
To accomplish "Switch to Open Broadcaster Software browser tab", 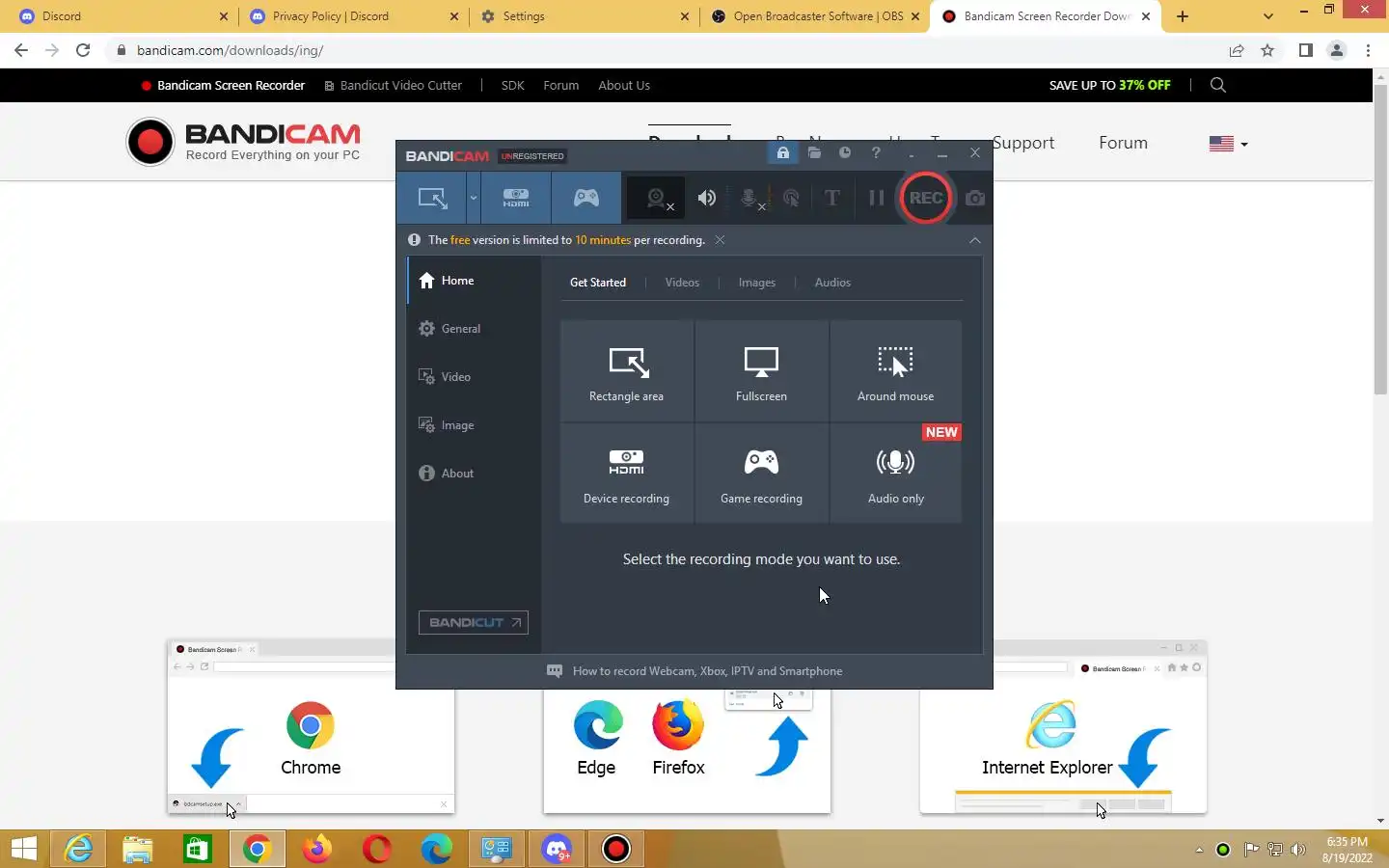I will (817, 16).
